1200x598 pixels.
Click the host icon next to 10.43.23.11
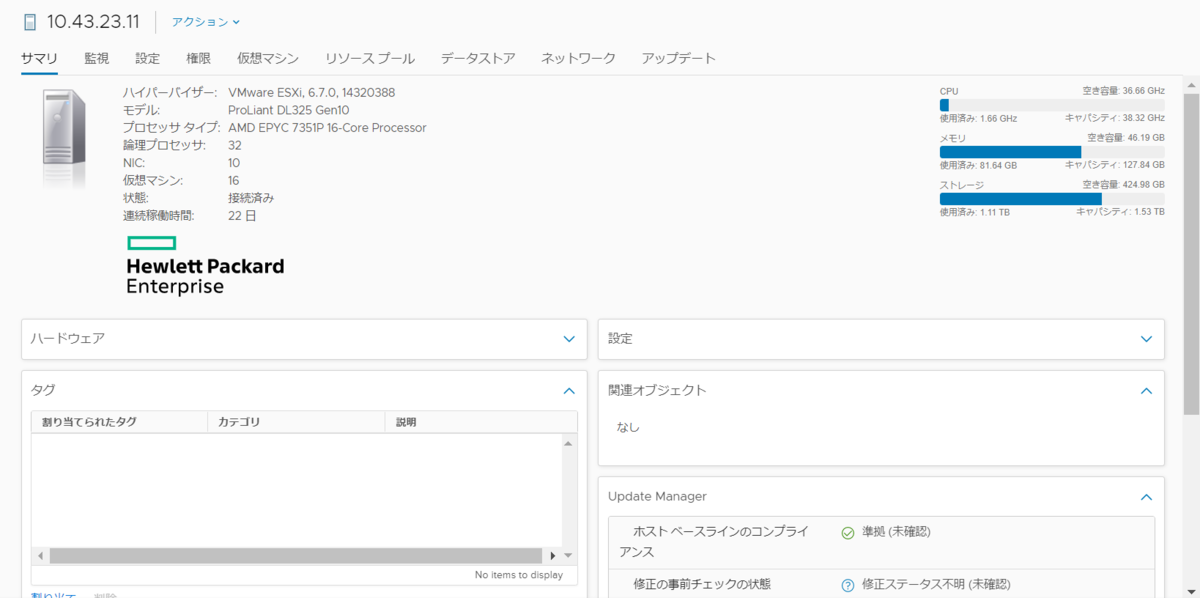[29, 22]
